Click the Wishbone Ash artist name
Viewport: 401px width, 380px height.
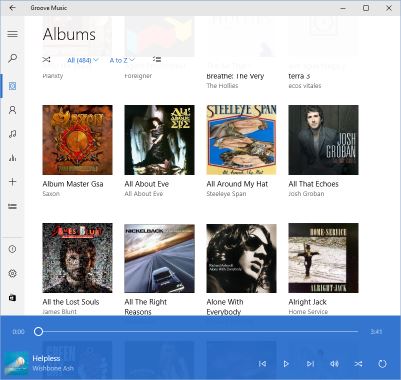(53, 369)
